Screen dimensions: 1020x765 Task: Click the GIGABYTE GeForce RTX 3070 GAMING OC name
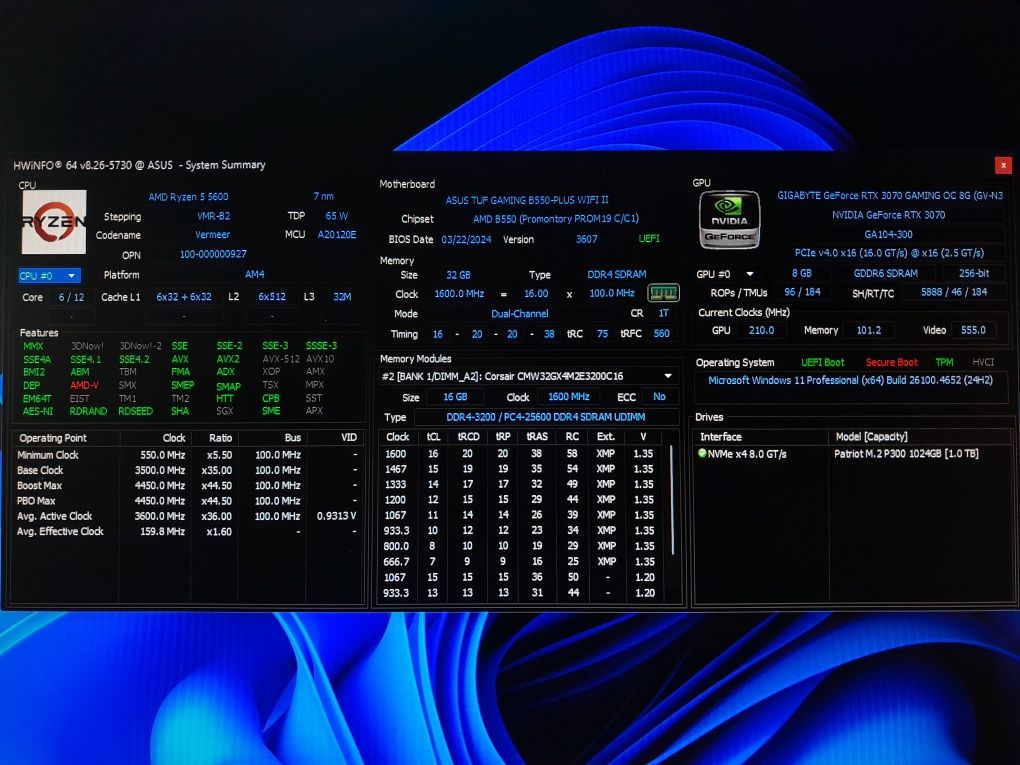pos(890,195)
